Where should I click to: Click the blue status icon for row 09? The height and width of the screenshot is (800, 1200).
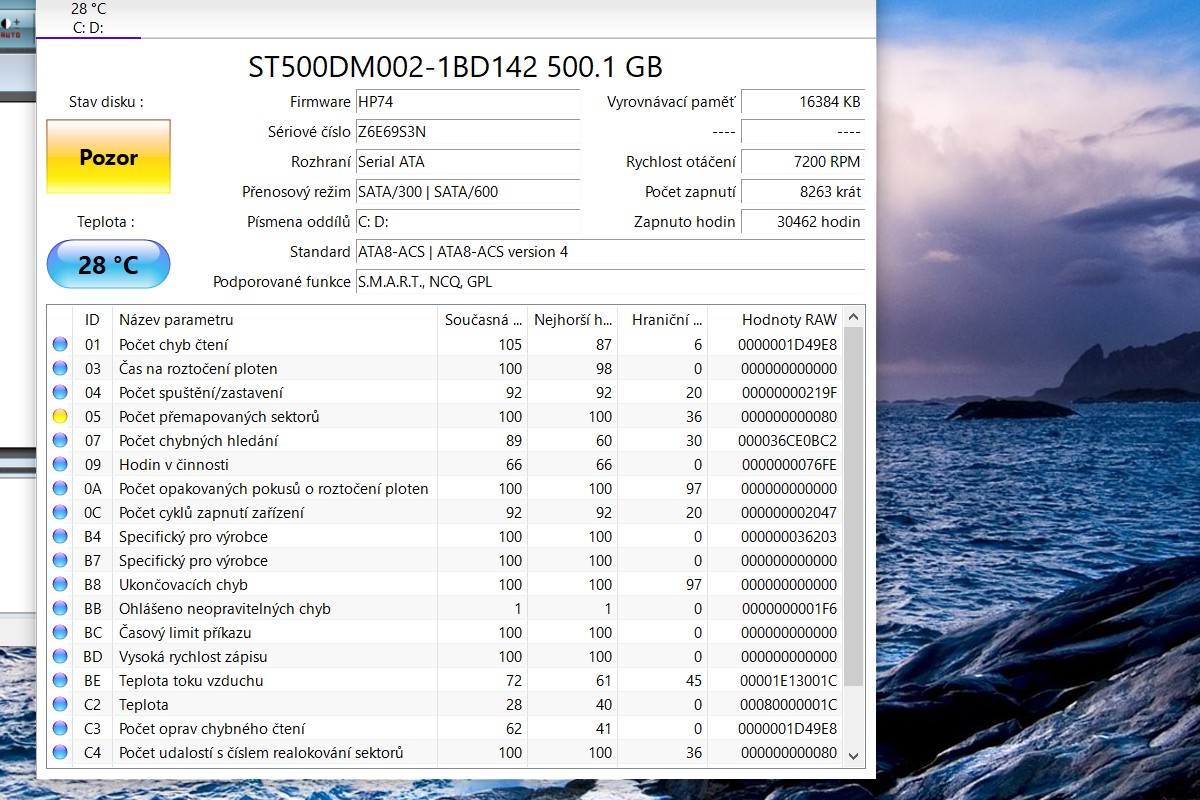pyautogui.click(x=60, y=465)
